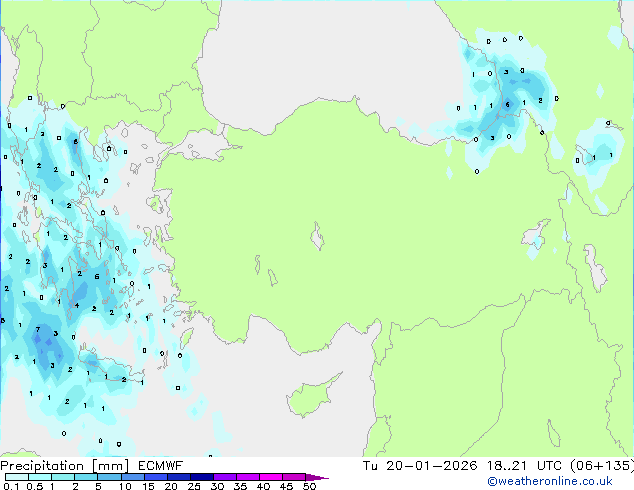Click the legend swatch between 0.1 and 0.5
The image size is (634, 490).
17,477
